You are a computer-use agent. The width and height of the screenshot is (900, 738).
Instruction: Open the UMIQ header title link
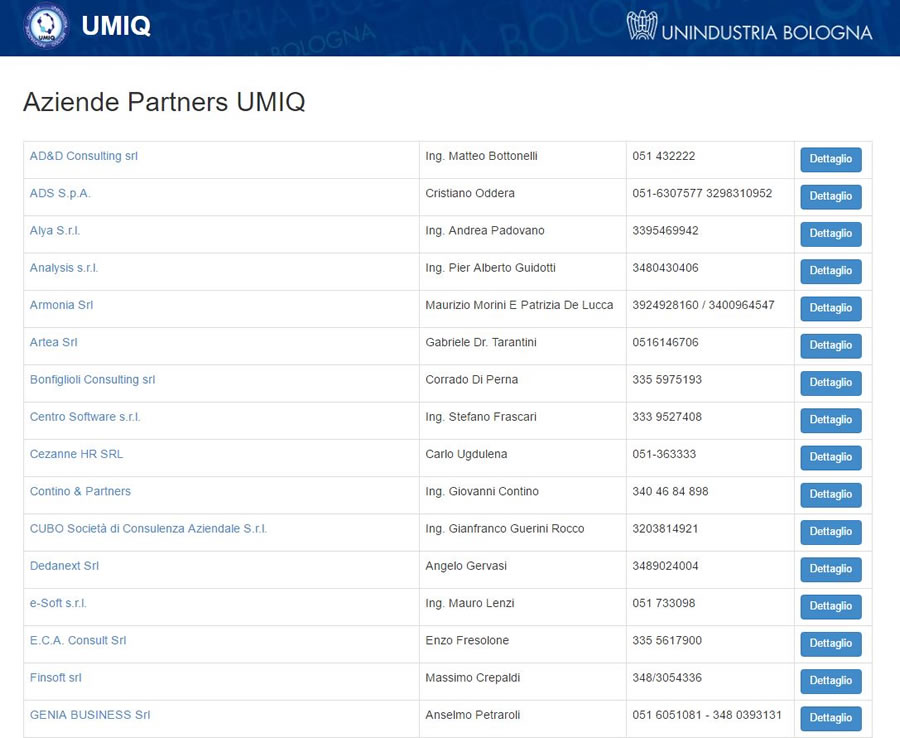pos(116,26)
